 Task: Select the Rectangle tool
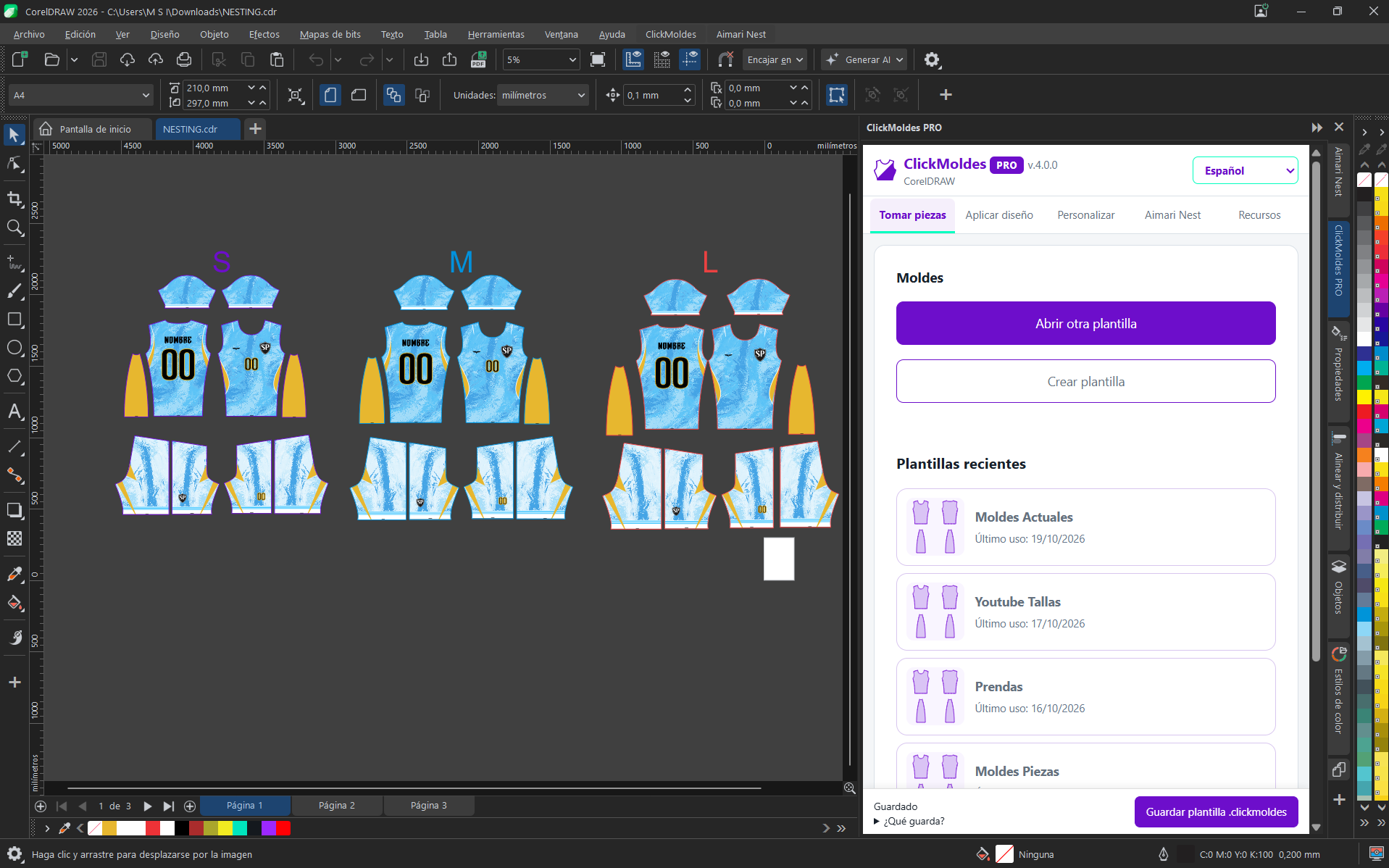14,320
